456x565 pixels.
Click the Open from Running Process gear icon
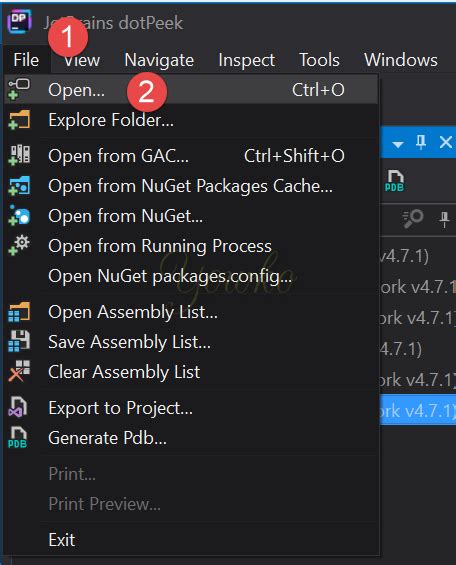click(x=19, y=245)
